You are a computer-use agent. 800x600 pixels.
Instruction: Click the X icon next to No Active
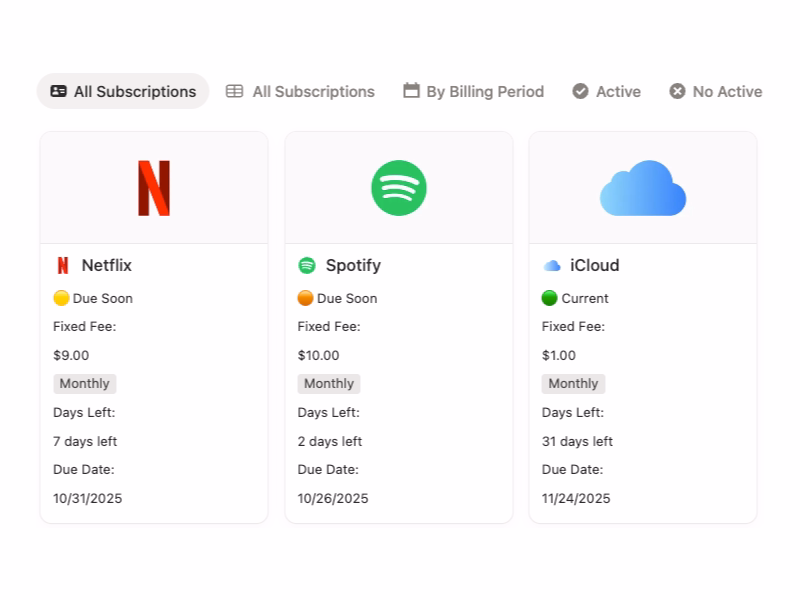tap(676, 90)
